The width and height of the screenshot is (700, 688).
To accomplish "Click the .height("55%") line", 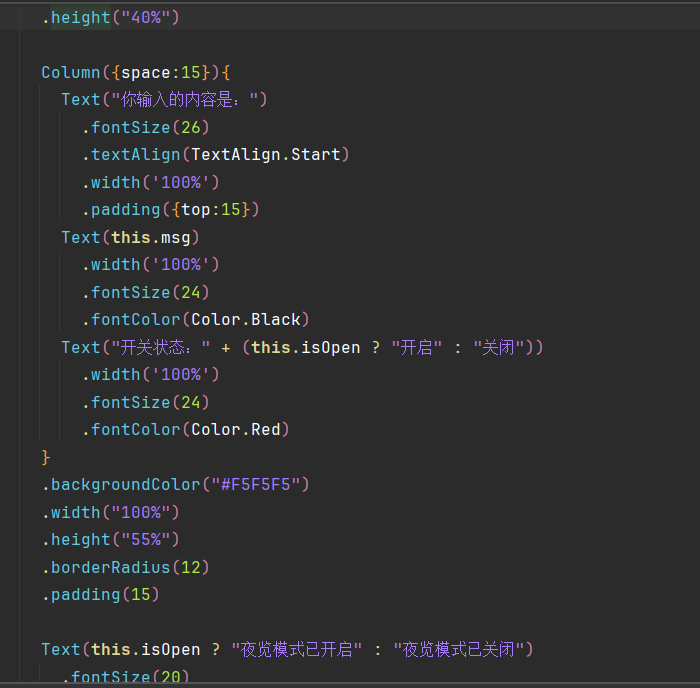I will [x=111, y=540].
